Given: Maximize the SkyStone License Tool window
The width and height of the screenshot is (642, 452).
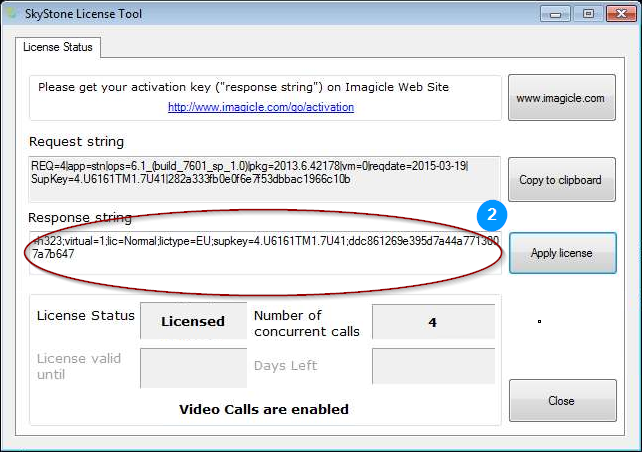Looking at the screenshot, I should (x=588, y=14).
